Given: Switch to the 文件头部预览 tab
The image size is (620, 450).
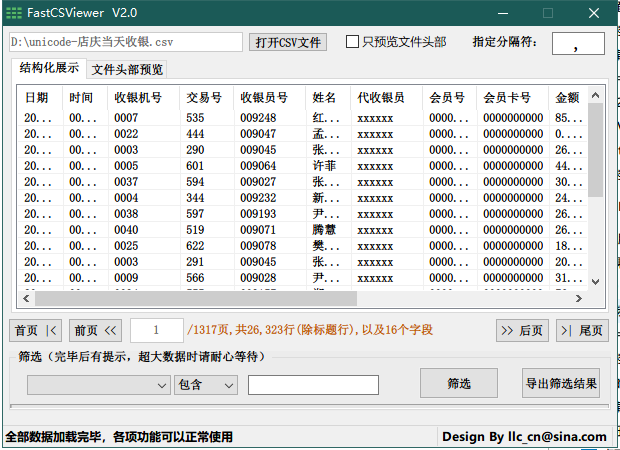Looking at the screenshot, I should click(x=127, y=70).
